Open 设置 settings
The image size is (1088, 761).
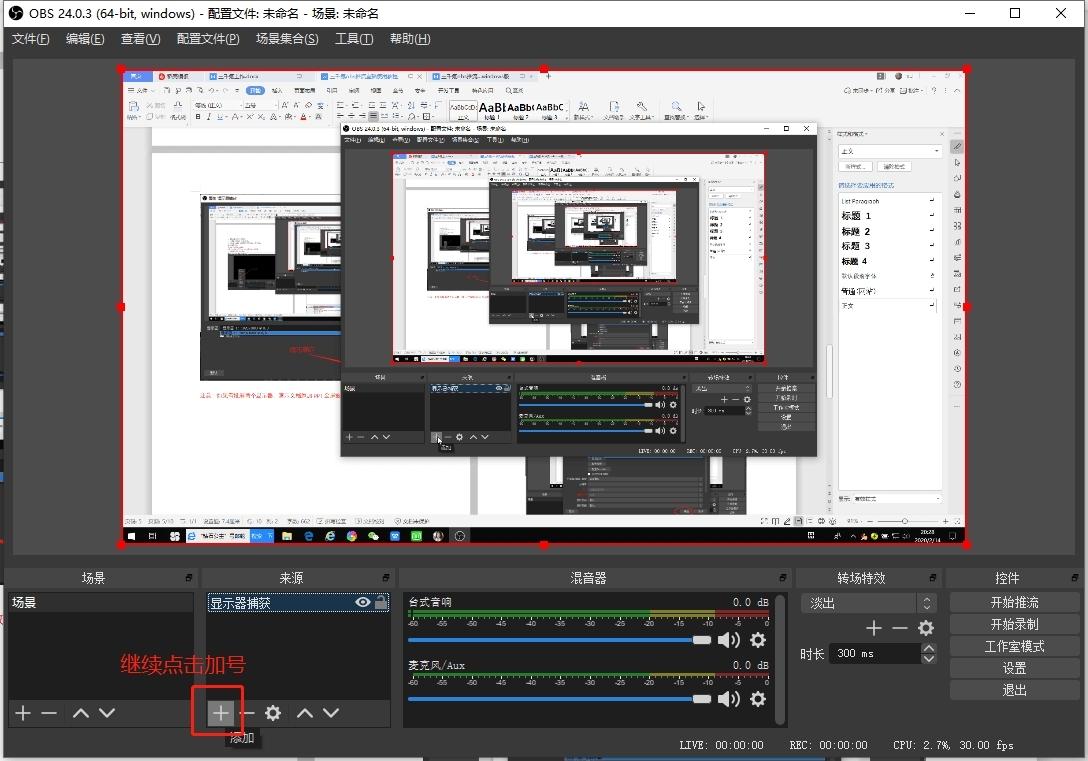click(1014, 668)
